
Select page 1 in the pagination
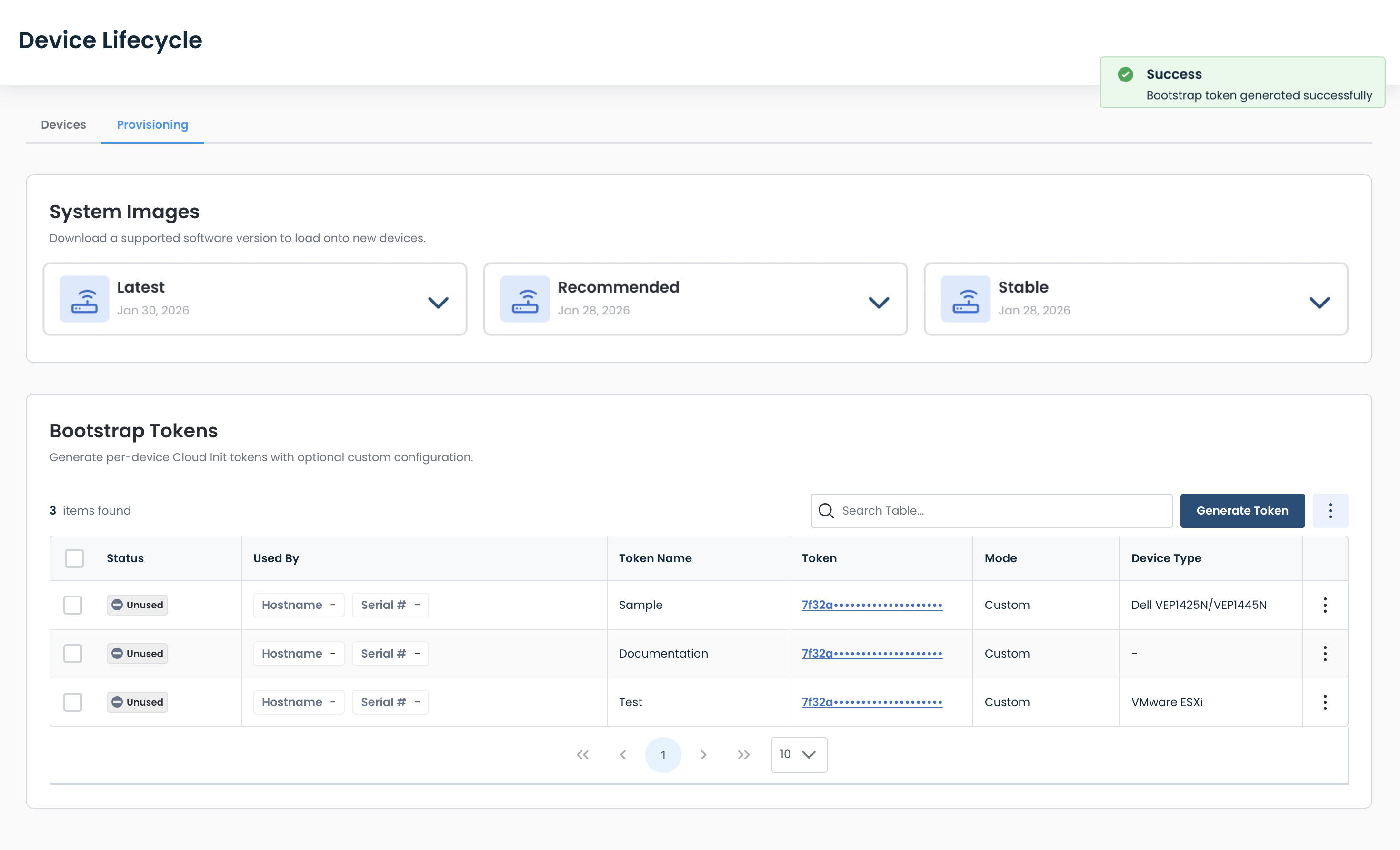coord(663,755)
